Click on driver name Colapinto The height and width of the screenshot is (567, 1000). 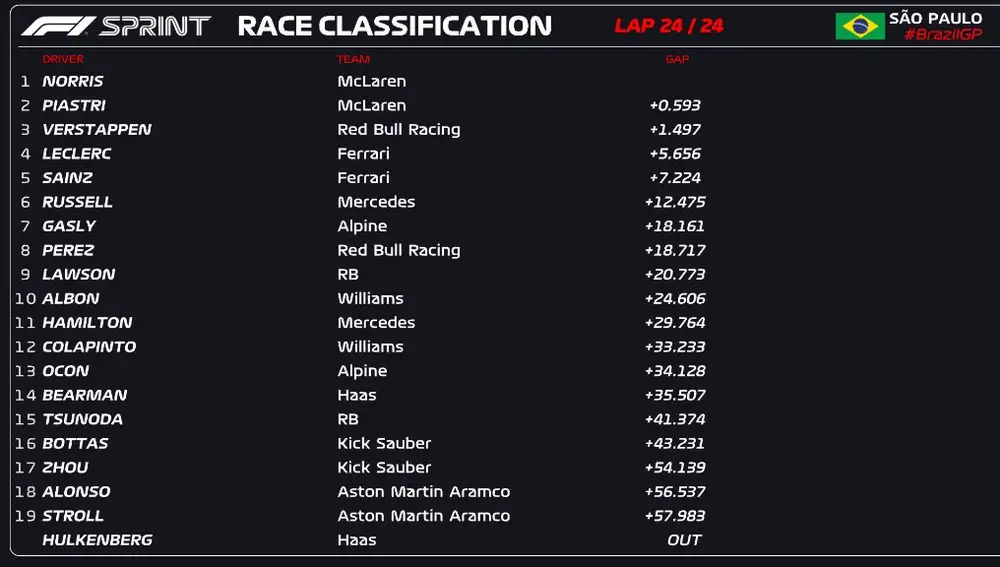(89, 347)
